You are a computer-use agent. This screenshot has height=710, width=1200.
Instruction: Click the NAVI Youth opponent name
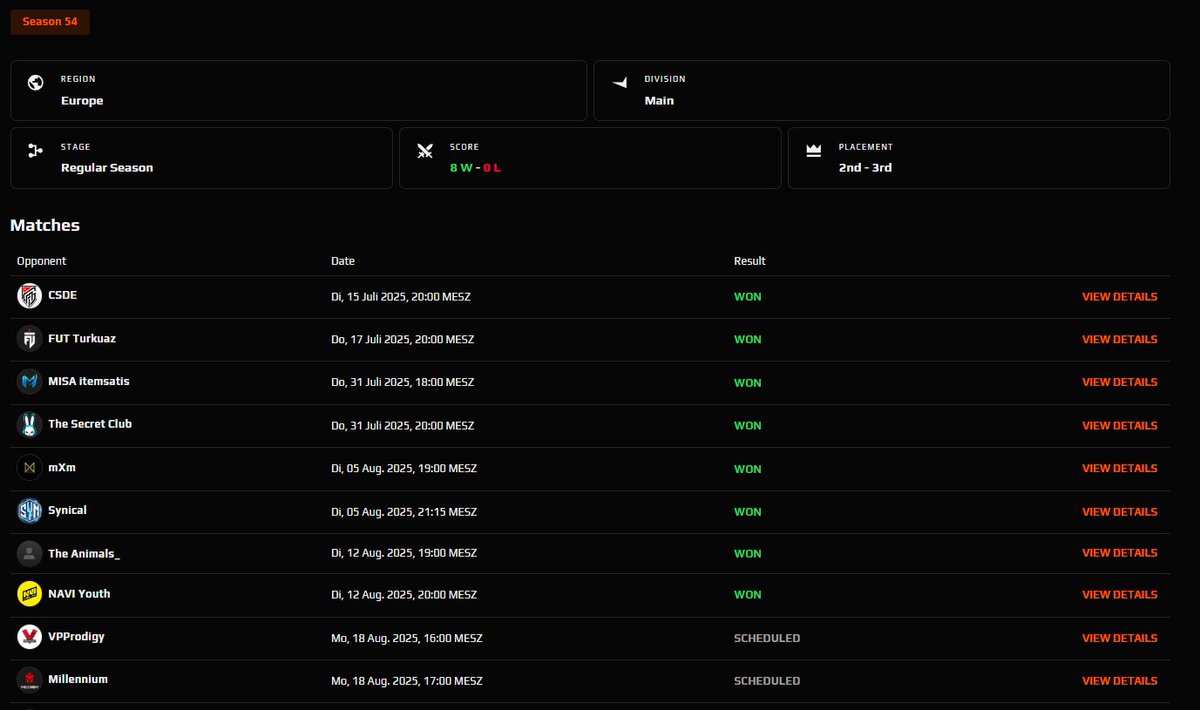tap(79, 594)
